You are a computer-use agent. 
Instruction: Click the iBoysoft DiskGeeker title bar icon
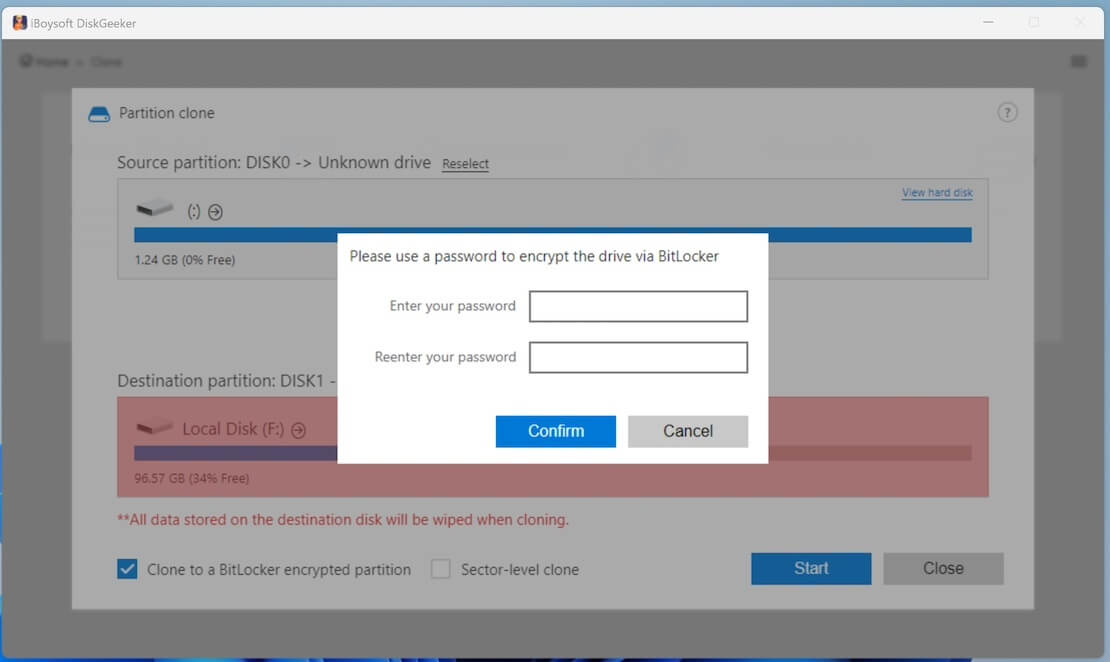tap(19, 22)
